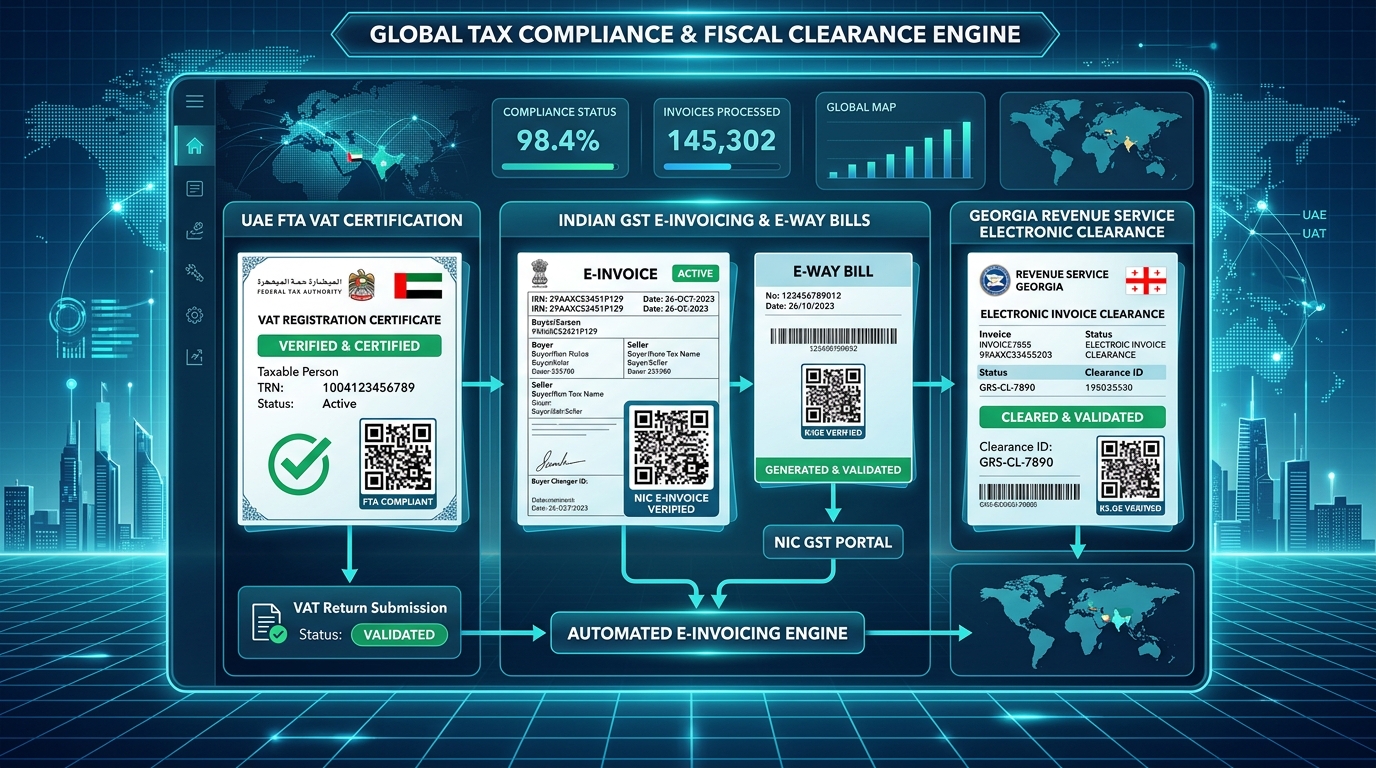
Task: Go to the Home icon in sidebar
Action: click(x=195, y=147)
